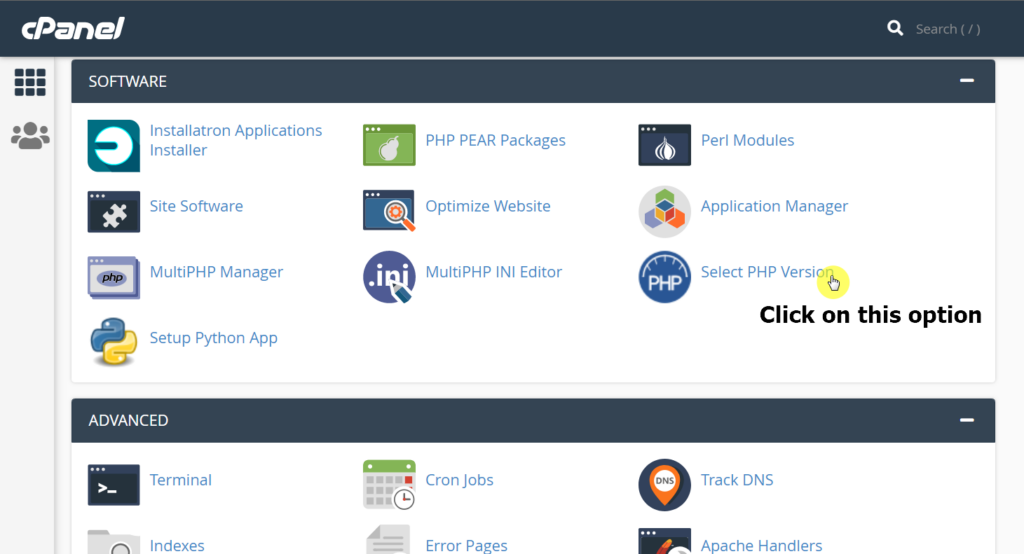Open Error Pages link
This screenshot has height=554, width=1024.
(466, 546)
